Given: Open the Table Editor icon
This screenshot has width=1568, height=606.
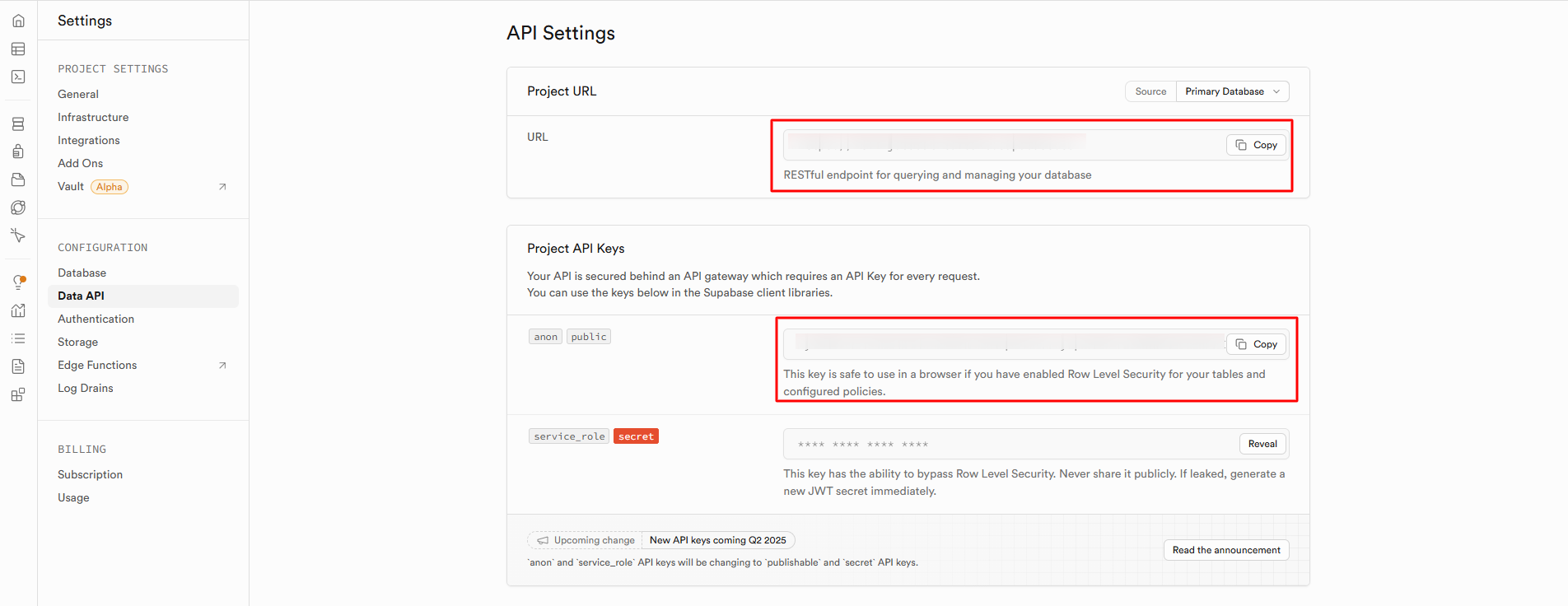Looking at the screenshot, I should [x=18, y=49].
